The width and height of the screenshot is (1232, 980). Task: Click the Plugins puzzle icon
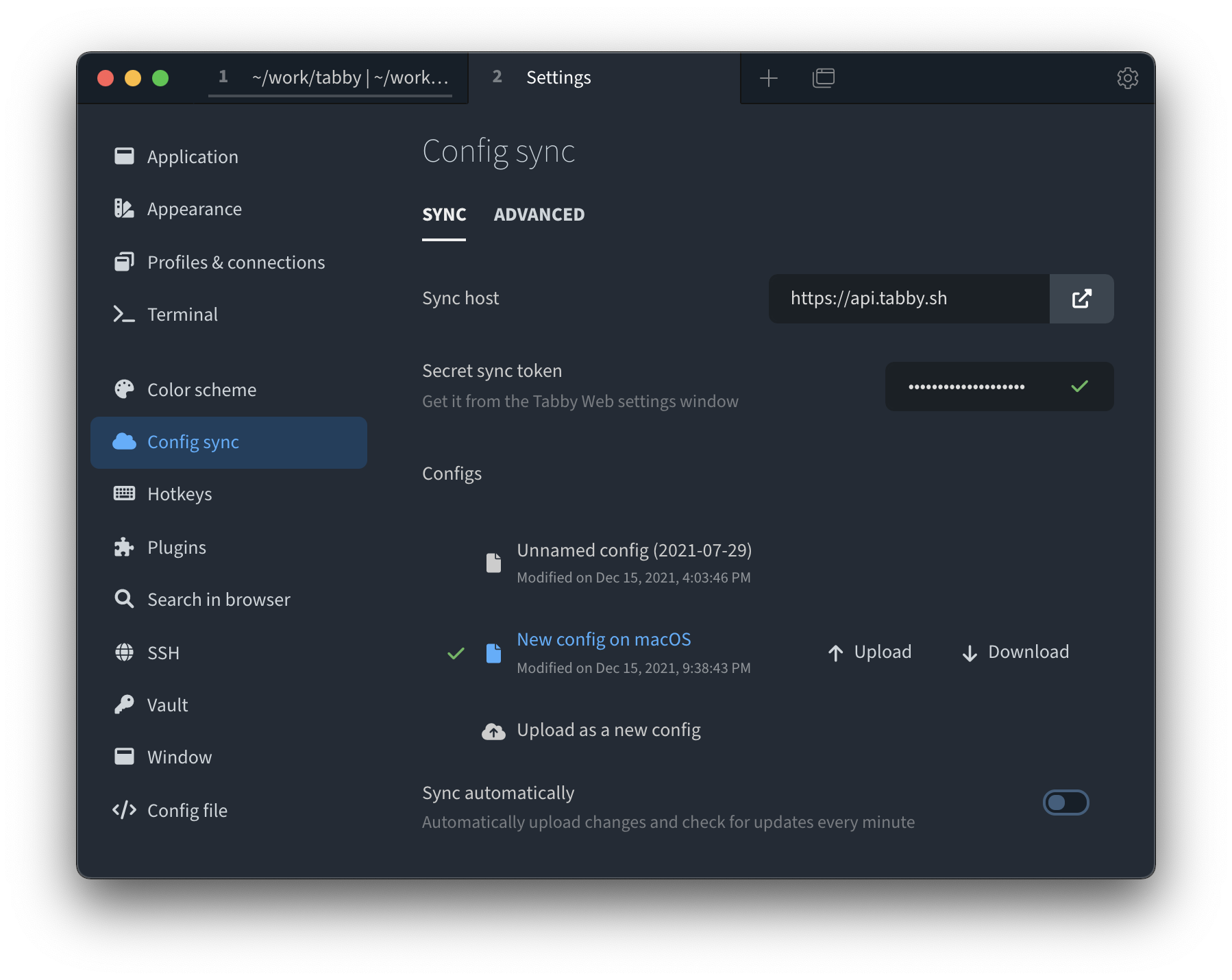pos(124,547)
